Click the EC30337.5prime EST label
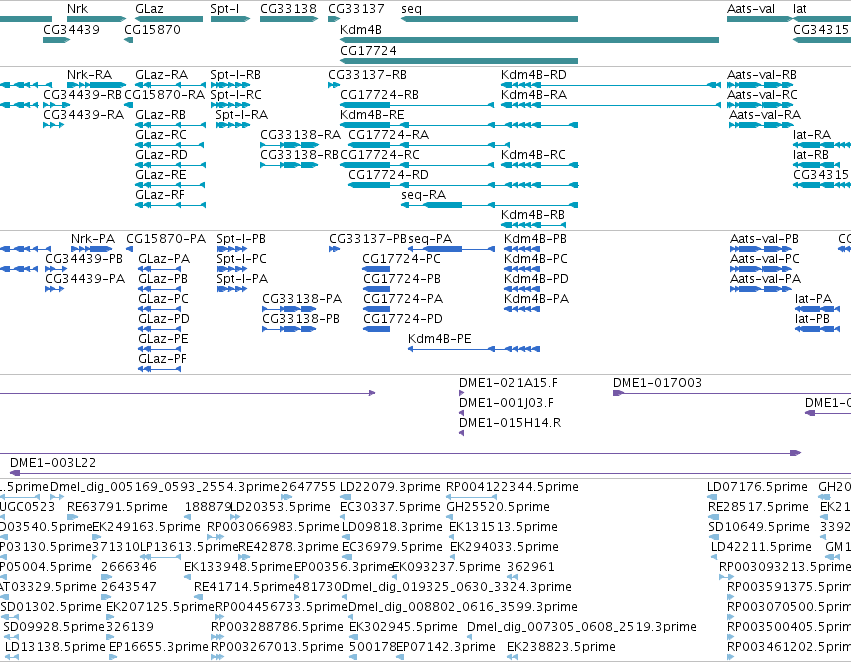Image resolution: width=851 pixels, height=662 pixels. (391, 507)
